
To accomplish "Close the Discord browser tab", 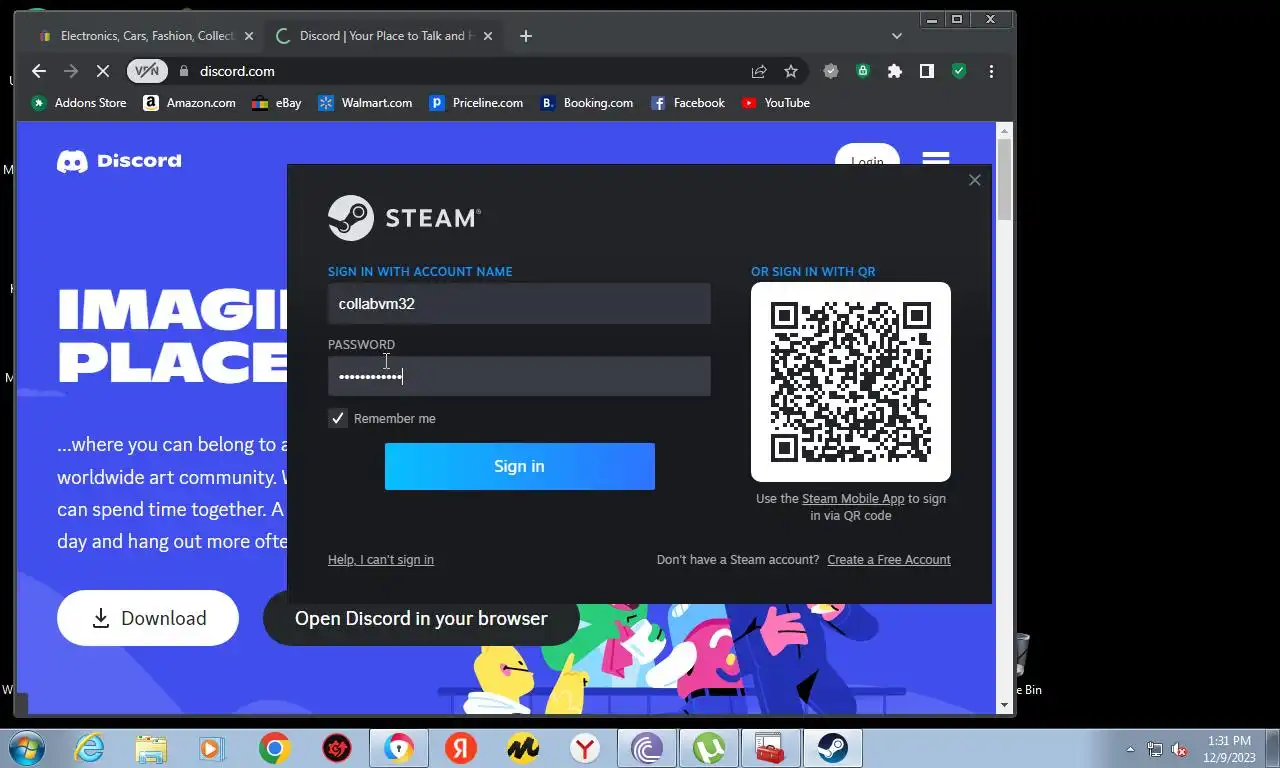I will tap(488, 36).
